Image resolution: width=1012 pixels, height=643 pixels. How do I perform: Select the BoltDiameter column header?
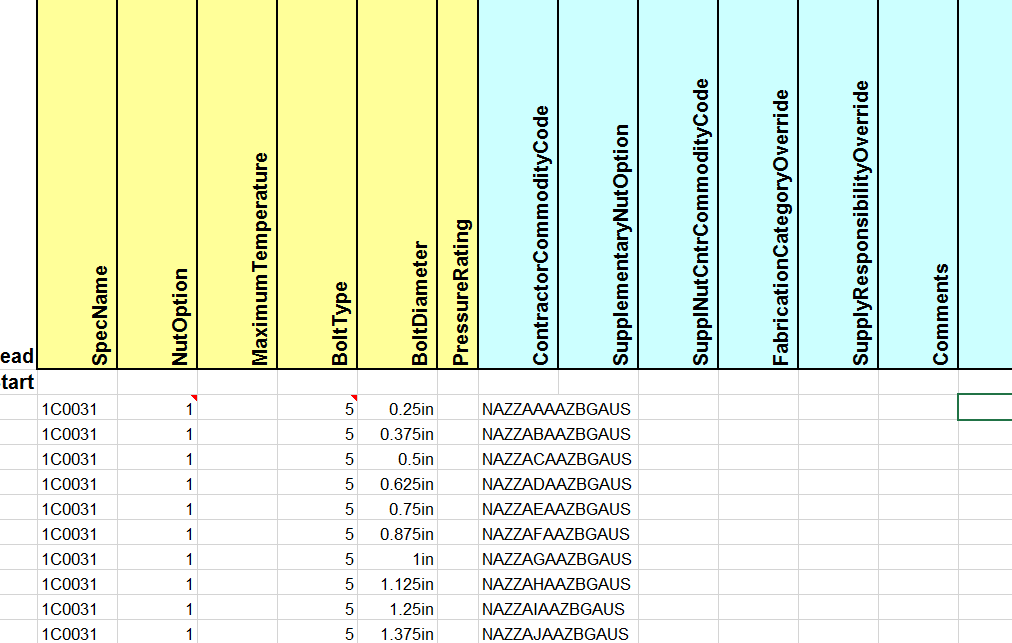397,184
